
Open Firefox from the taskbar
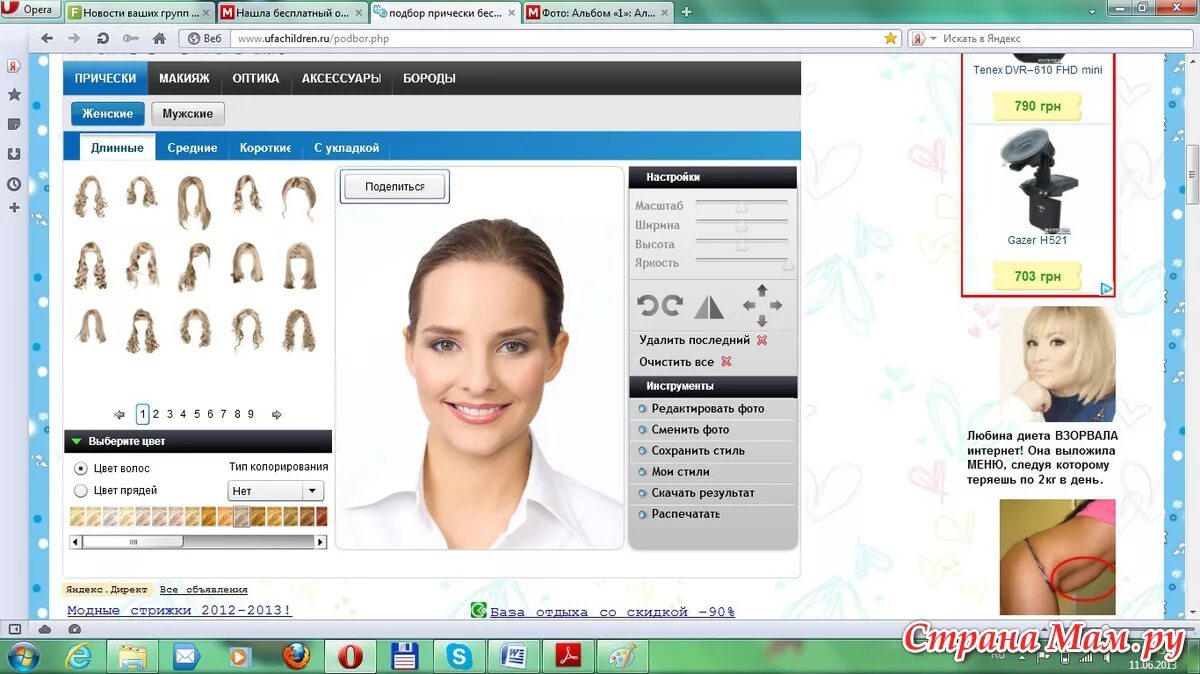pyautogui.click(x=296, y=656)
